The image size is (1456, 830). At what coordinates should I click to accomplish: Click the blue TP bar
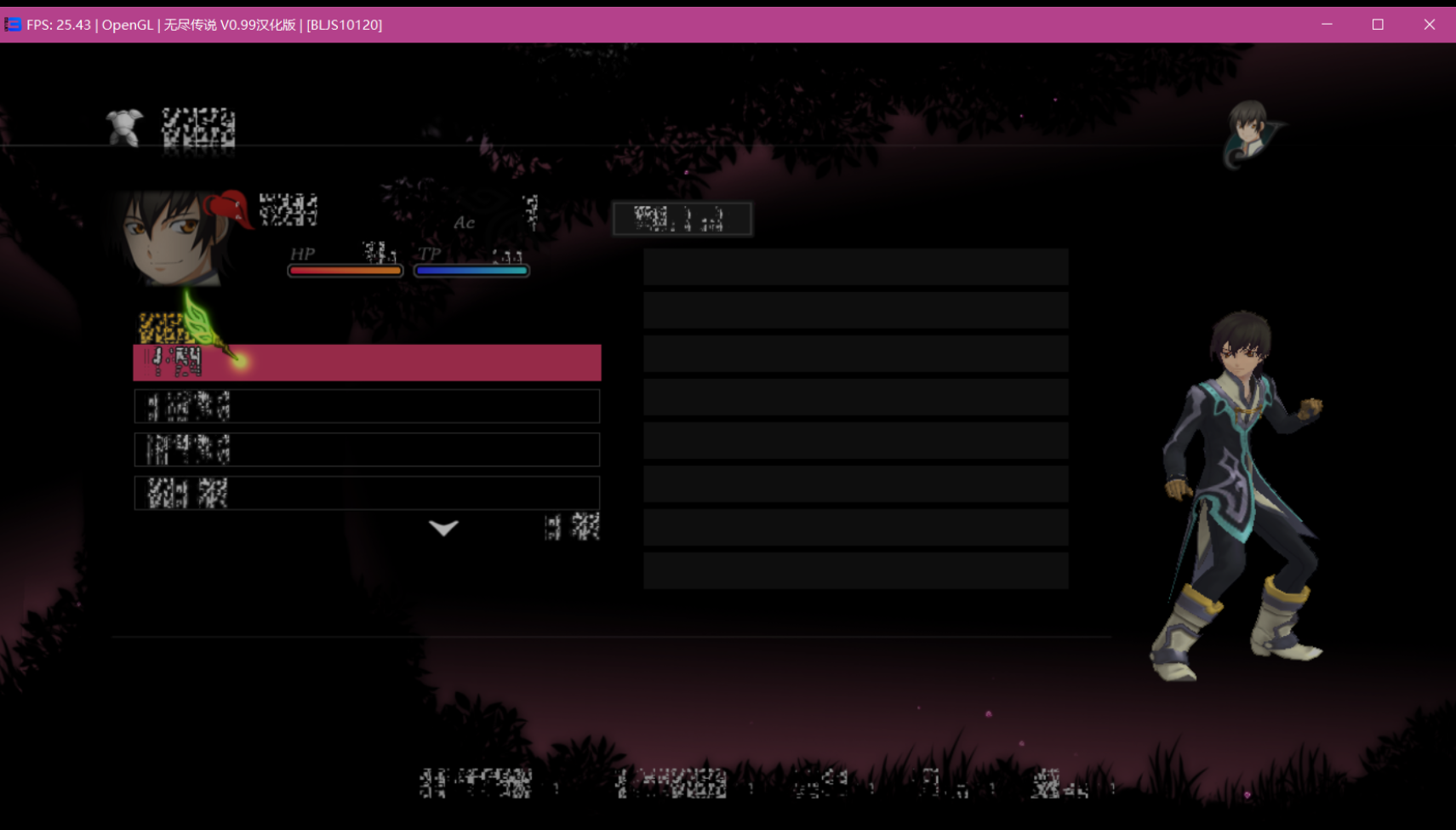point(471,271)
